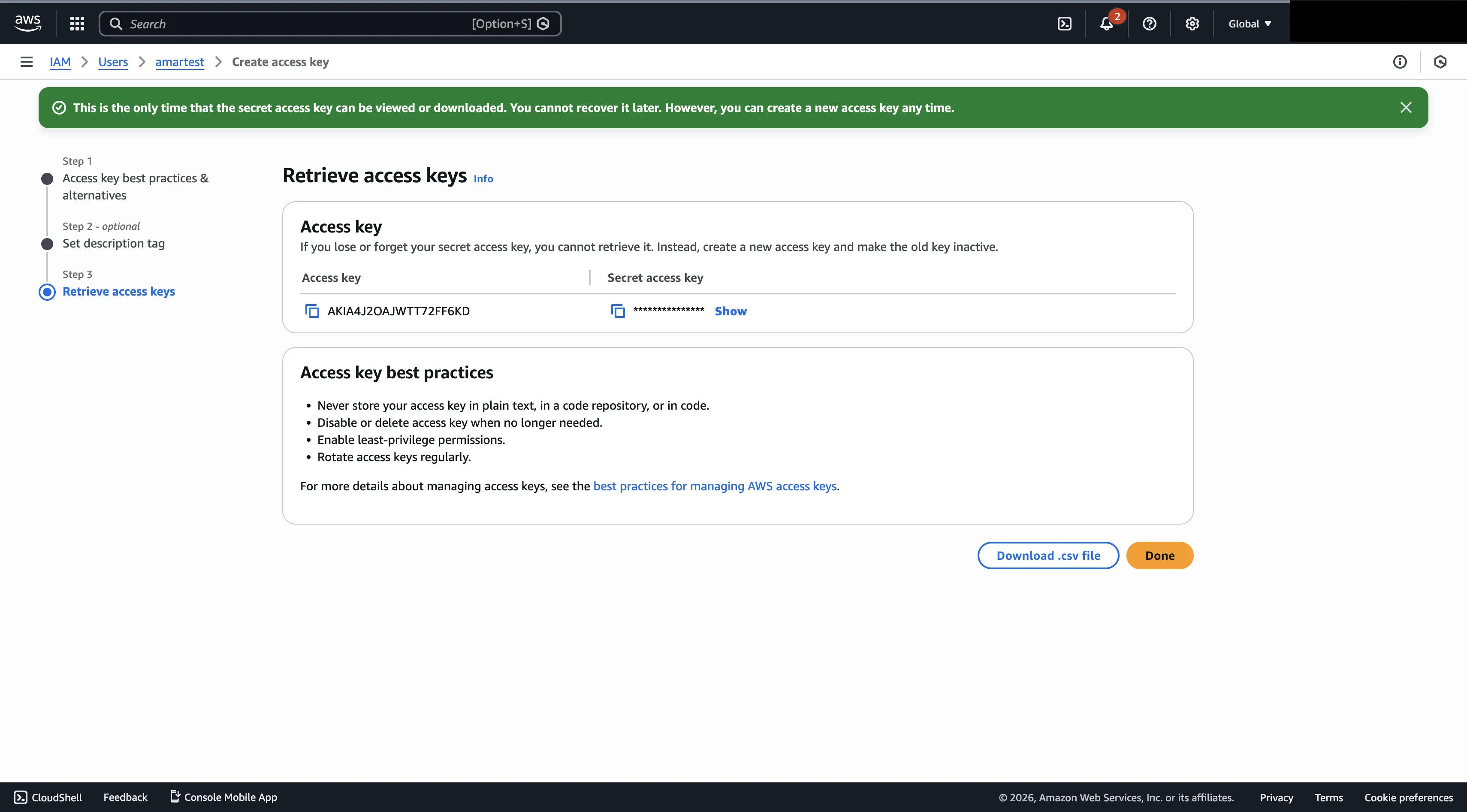Image resolution: width=1467 pixels, height=812 pixels.
Task: Click Download .csv file button
Action: pyautogui.click(x=1048, y=555)
